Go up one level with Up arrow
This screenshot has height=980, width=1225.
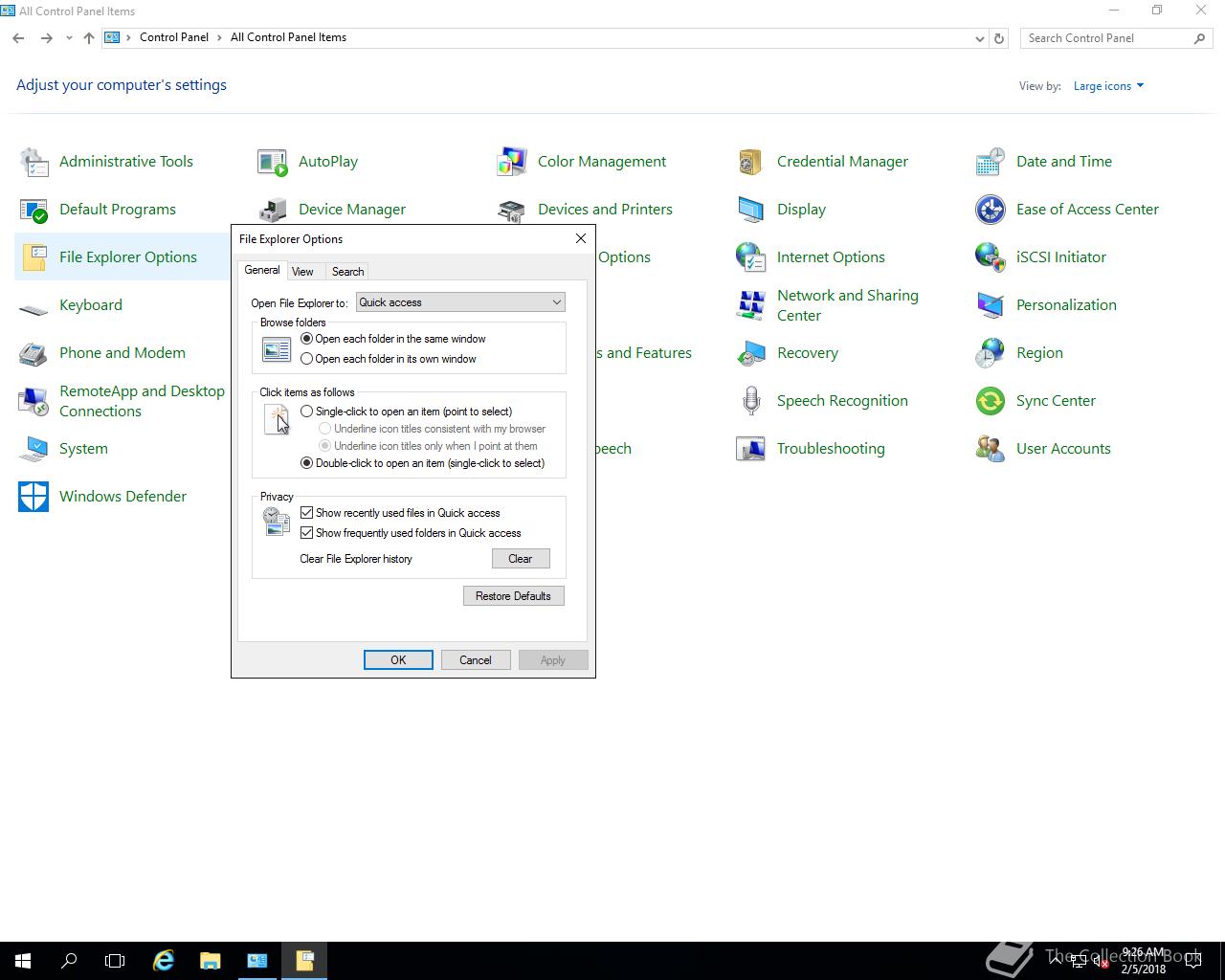click(x=89, y=38)
